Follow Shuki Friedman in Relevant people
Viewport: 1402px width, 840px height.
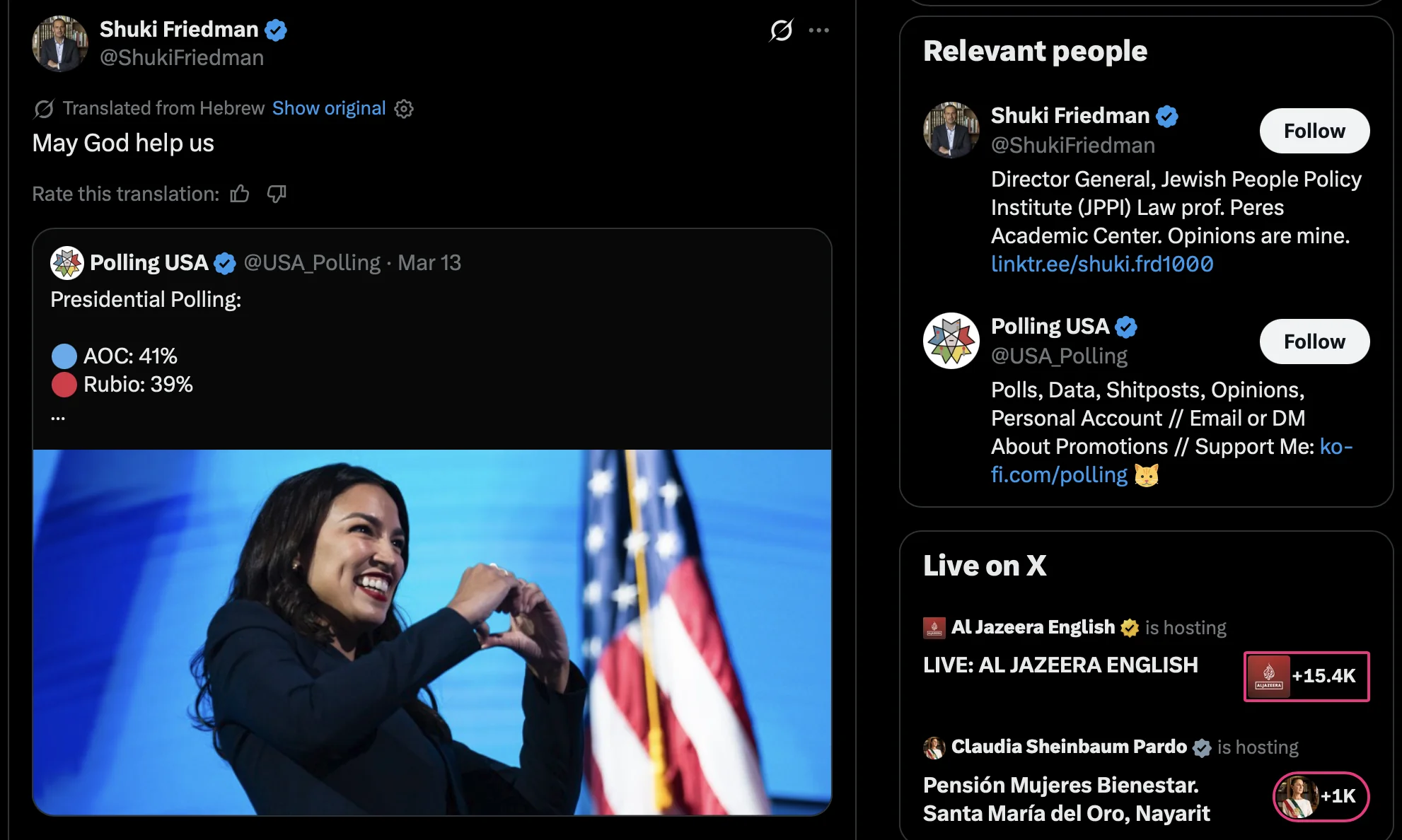point(1314,131)
